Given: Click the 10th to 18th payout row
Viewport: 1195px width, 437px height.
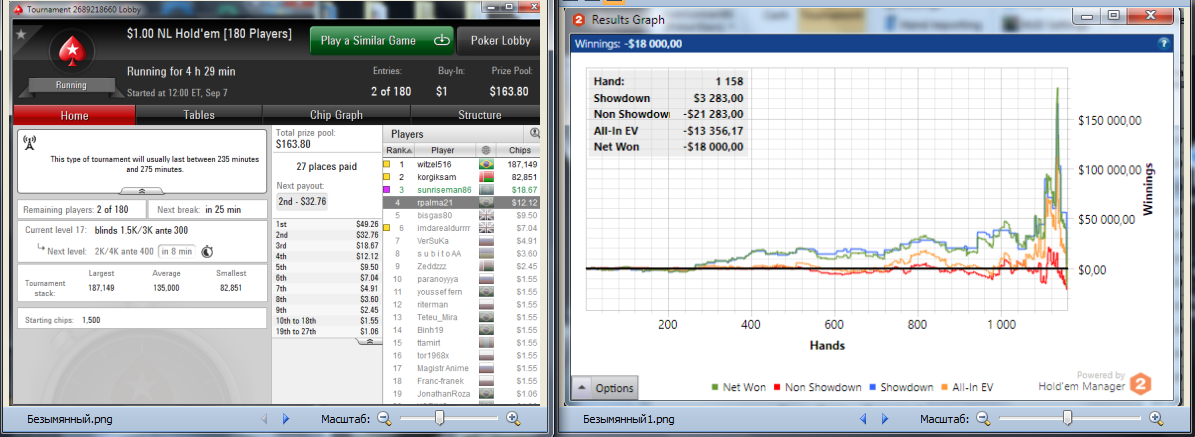Looking at the screenshot, I should [327, 321].
